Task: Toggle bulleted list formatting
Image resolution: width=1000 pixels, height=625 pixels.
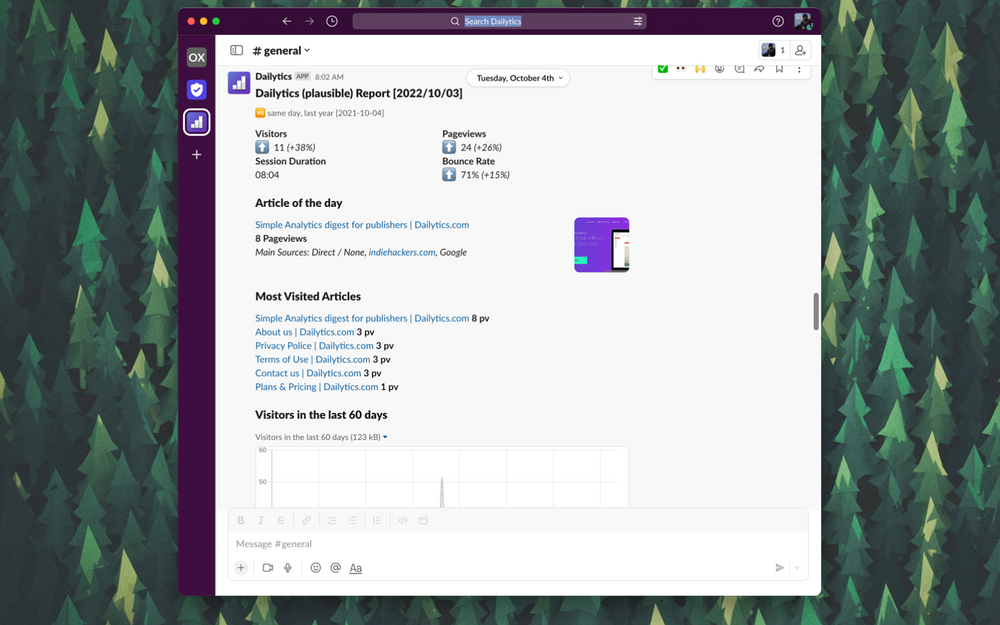Action: click(351, 520)
